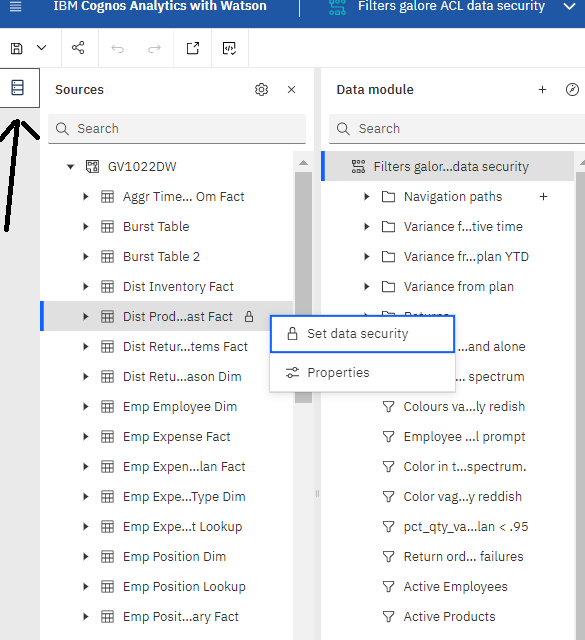The image size is (585, 640).
Task: Expand Dist Inventory Fact table
Action: tap(86, 287)
